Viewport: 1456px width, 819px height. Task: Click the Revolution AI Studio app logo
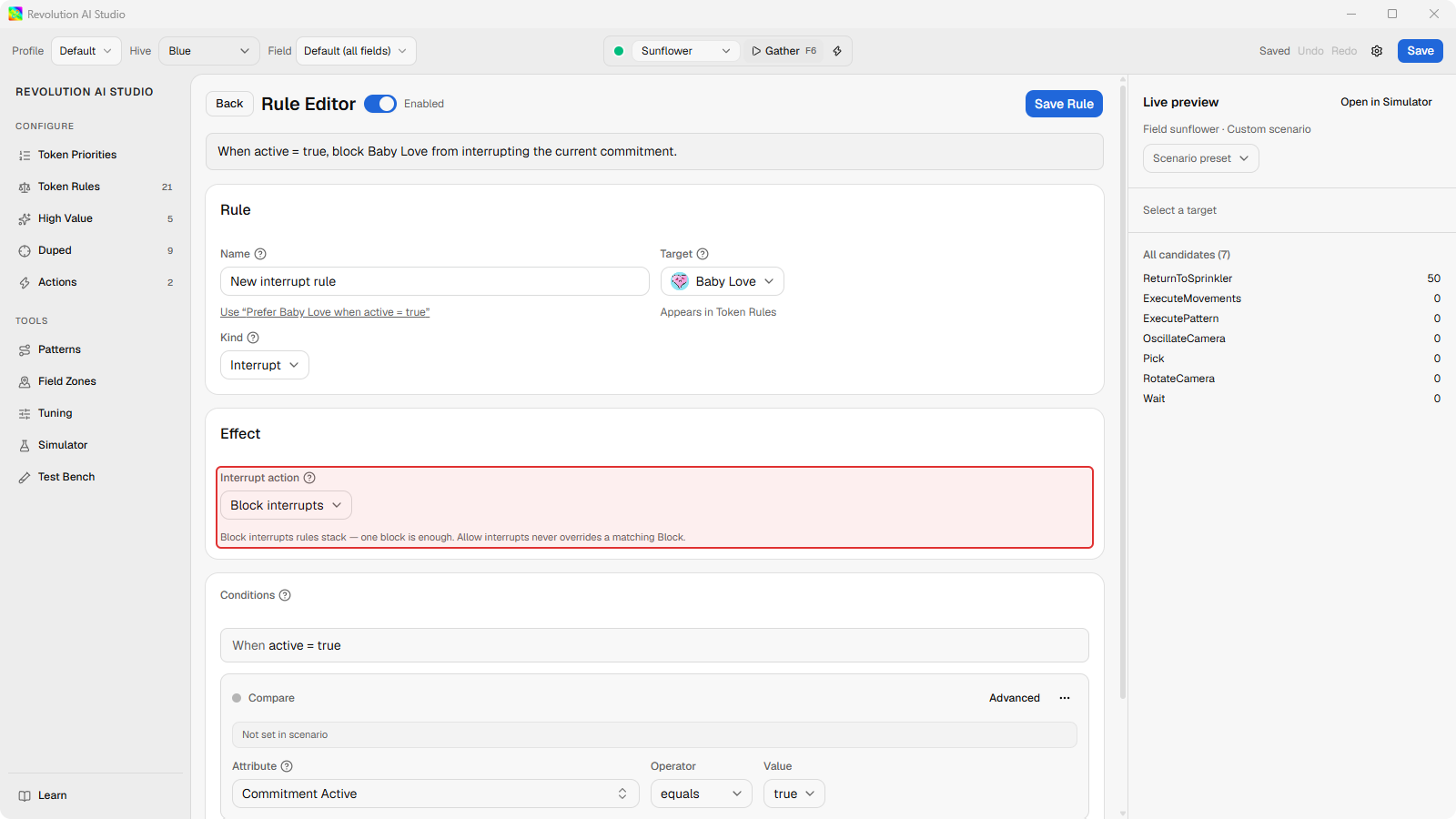15,14
